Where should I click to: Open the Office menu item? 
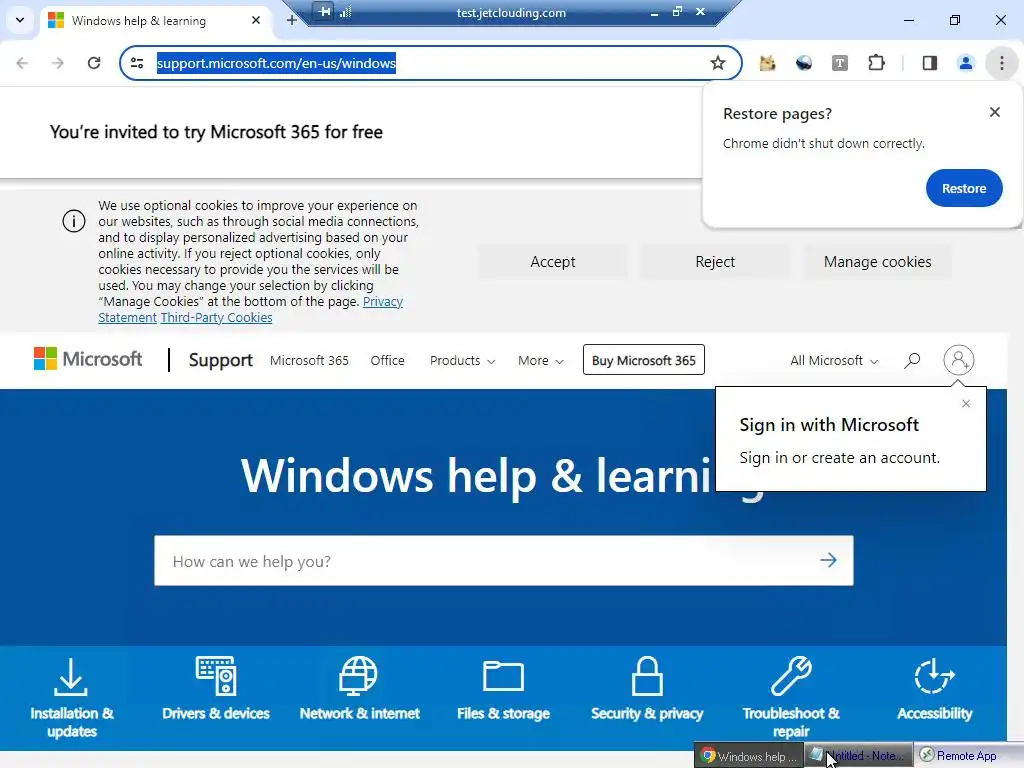(387, 360)
